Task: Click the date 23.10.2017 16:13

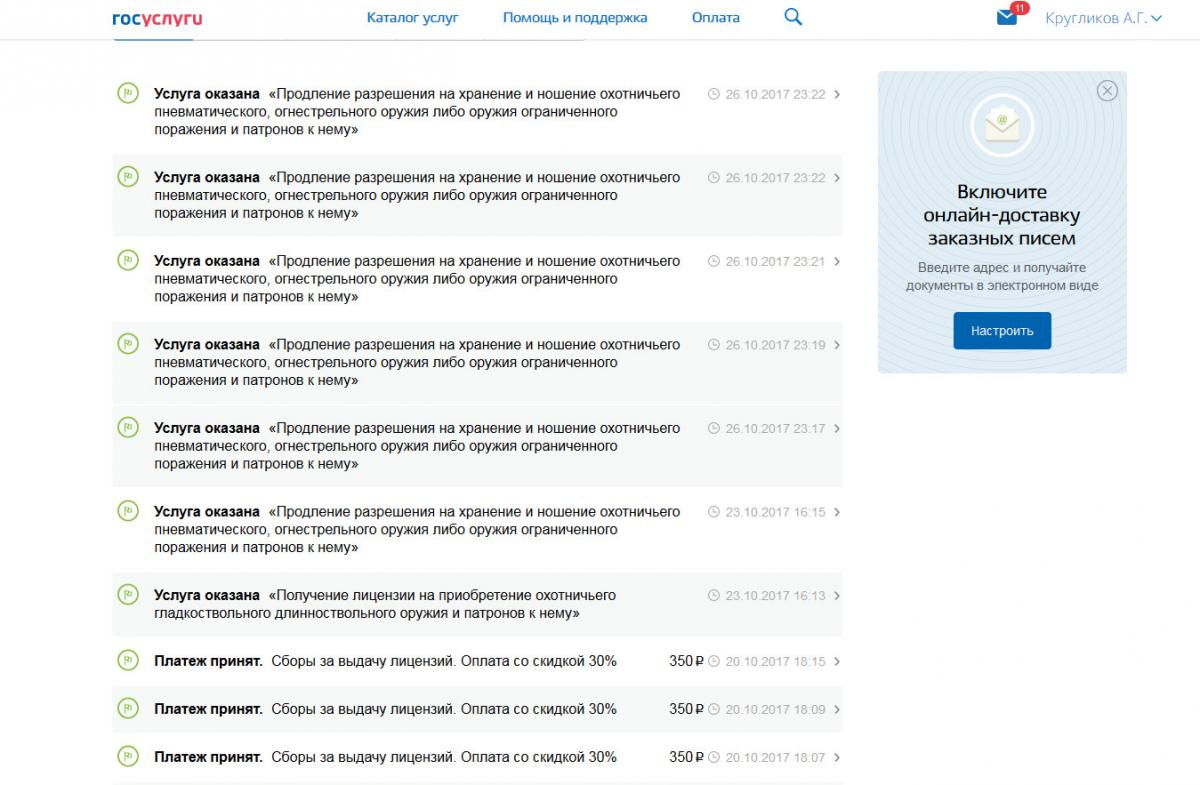Action: [x=775, y=596]
